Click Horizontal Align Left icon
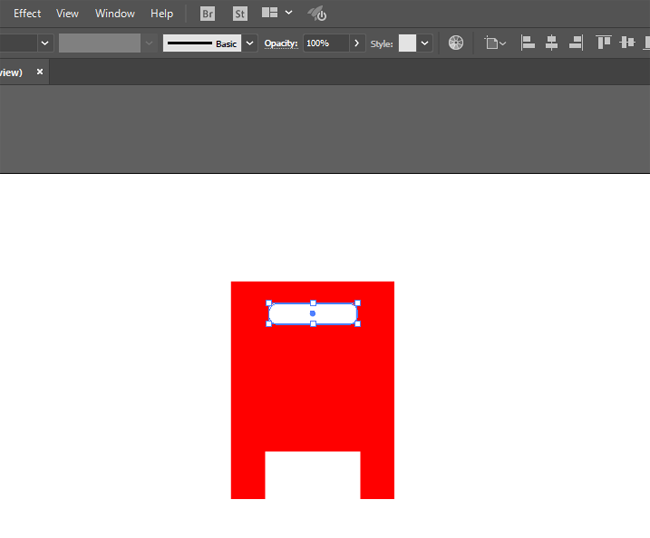 pos(527,43)
